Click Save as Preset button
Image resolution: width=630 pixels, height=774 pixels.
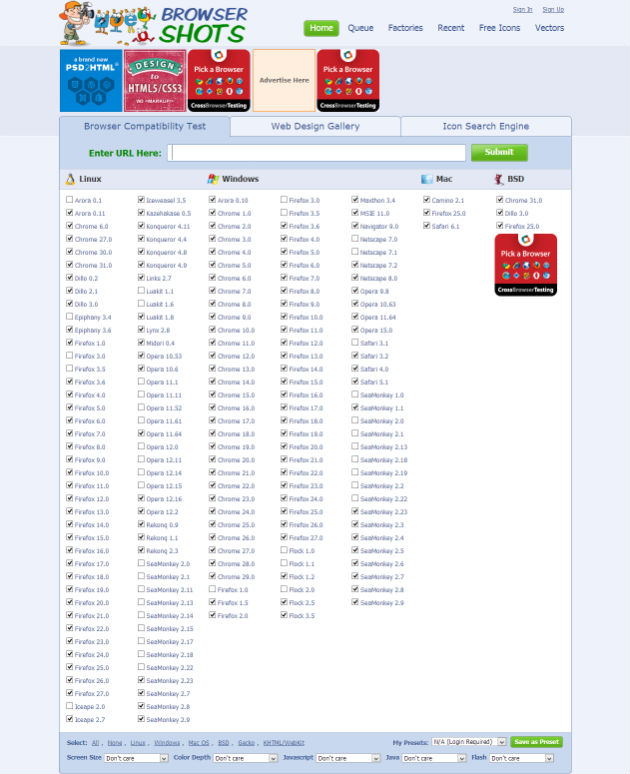(x=536, y=742)
